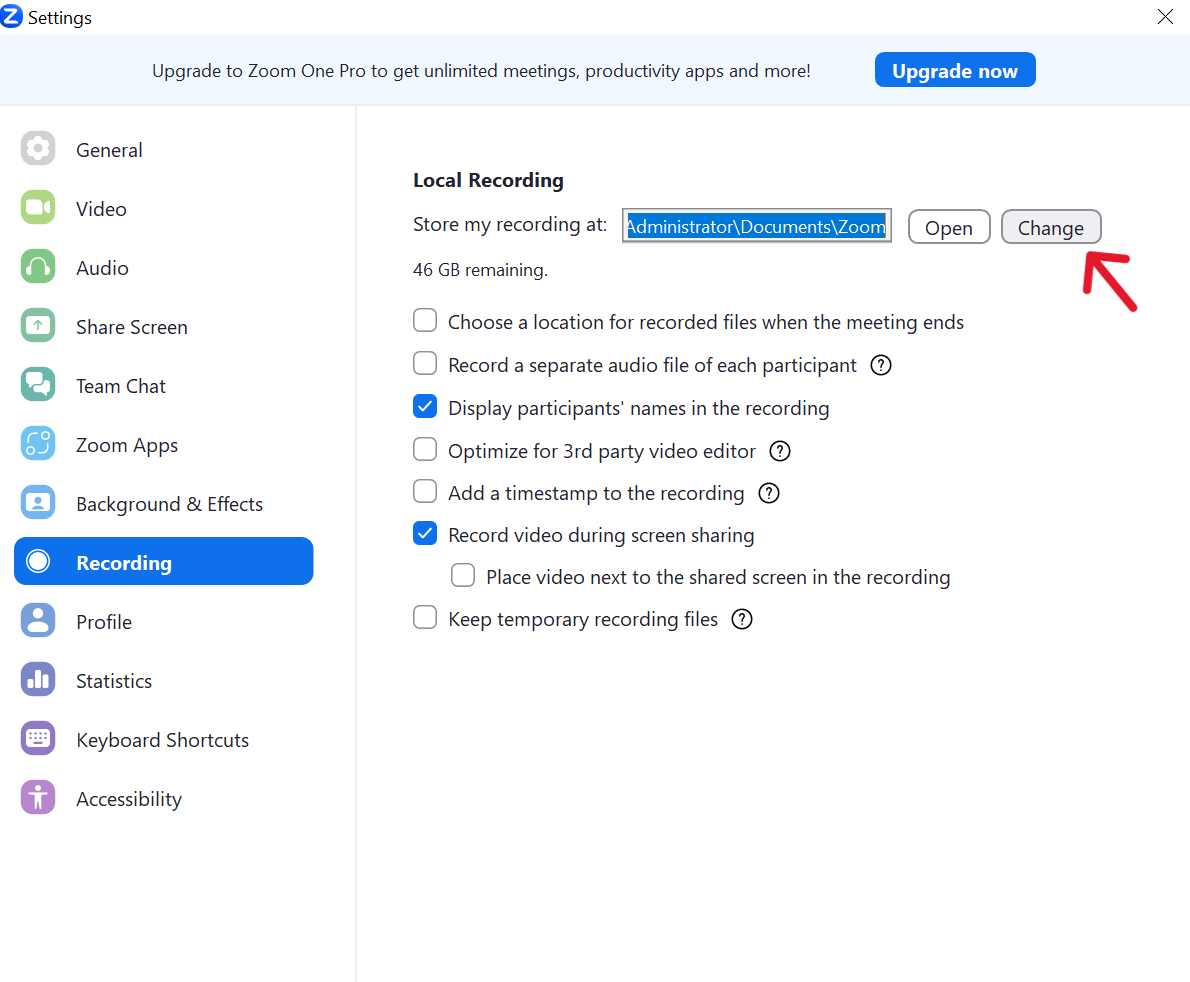Click the Profile person icon
Screen dimensions: 1190x982
[38, 621]
